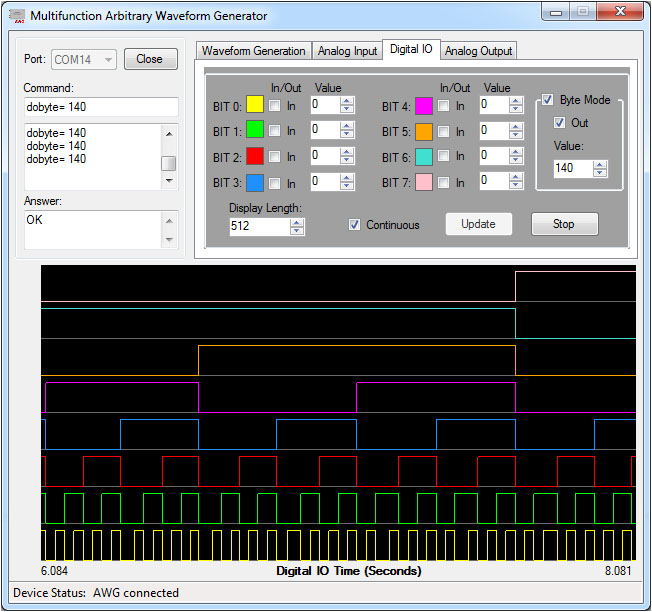Switch to the Analog Input tab
Screen dimensions: 652x612
pos(347,51)
